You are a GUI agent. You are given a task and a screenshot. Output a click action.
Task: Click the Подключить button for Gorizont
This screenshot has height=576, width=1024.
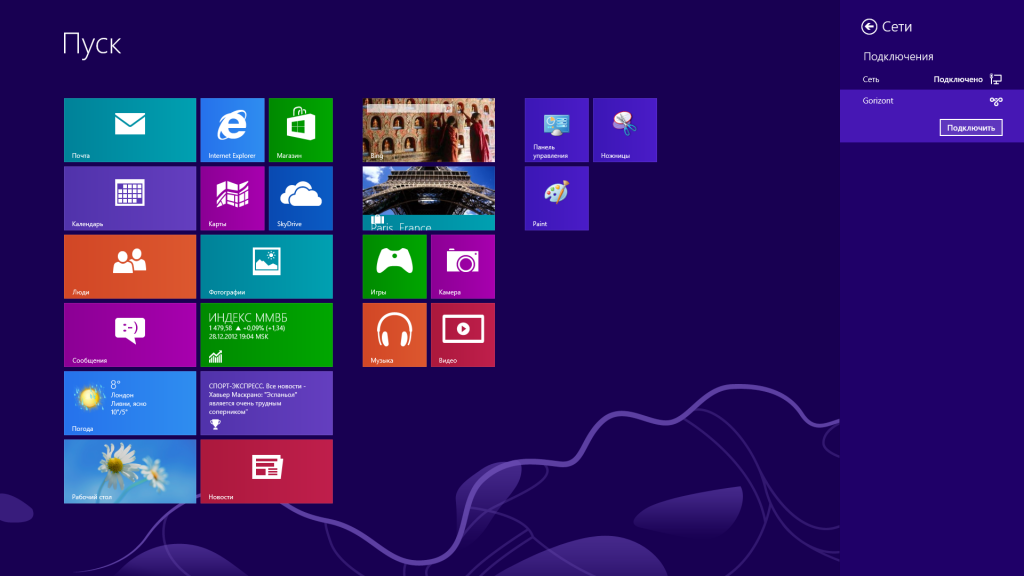(970, 128)
